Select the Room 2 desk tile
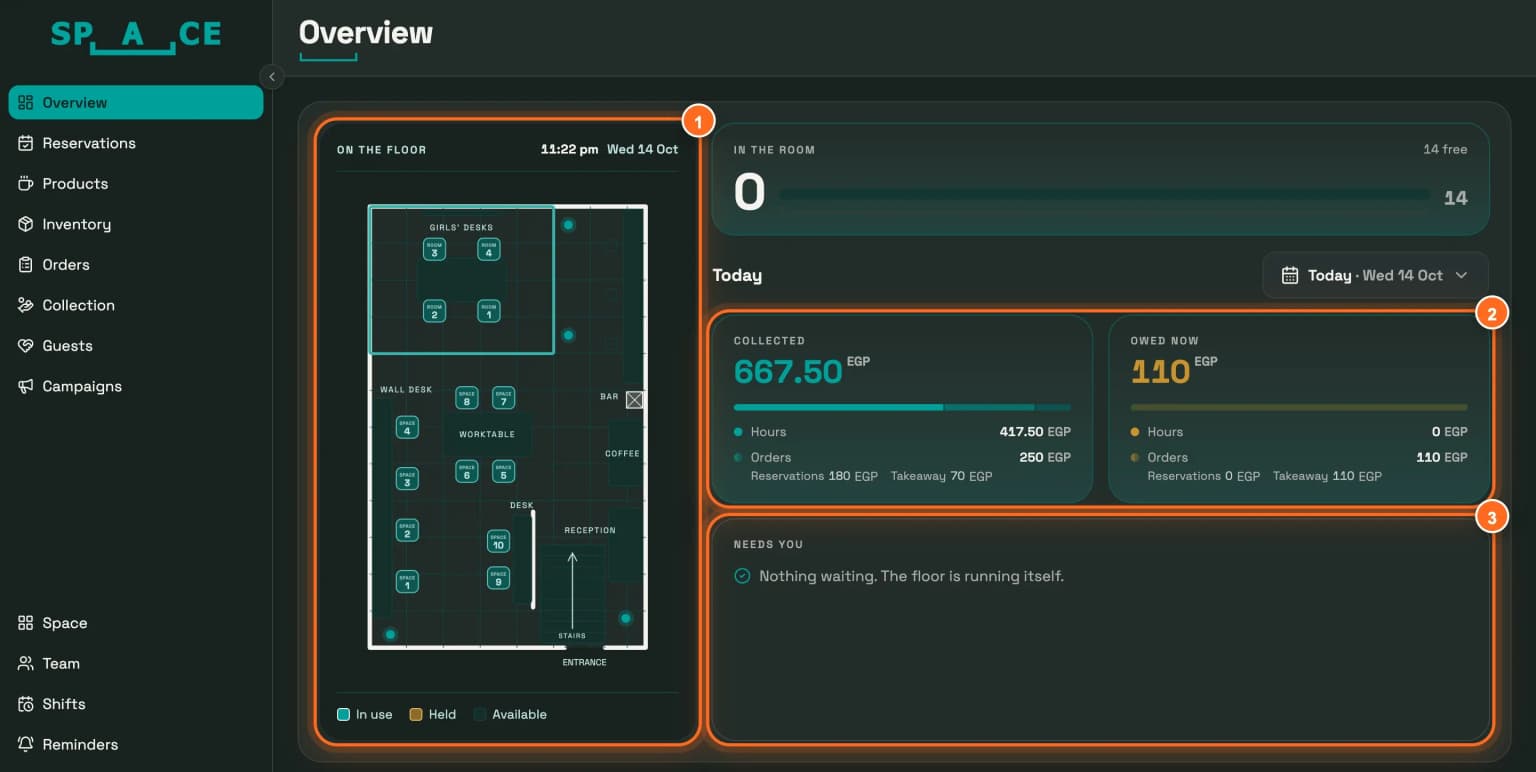 [434, 311]
